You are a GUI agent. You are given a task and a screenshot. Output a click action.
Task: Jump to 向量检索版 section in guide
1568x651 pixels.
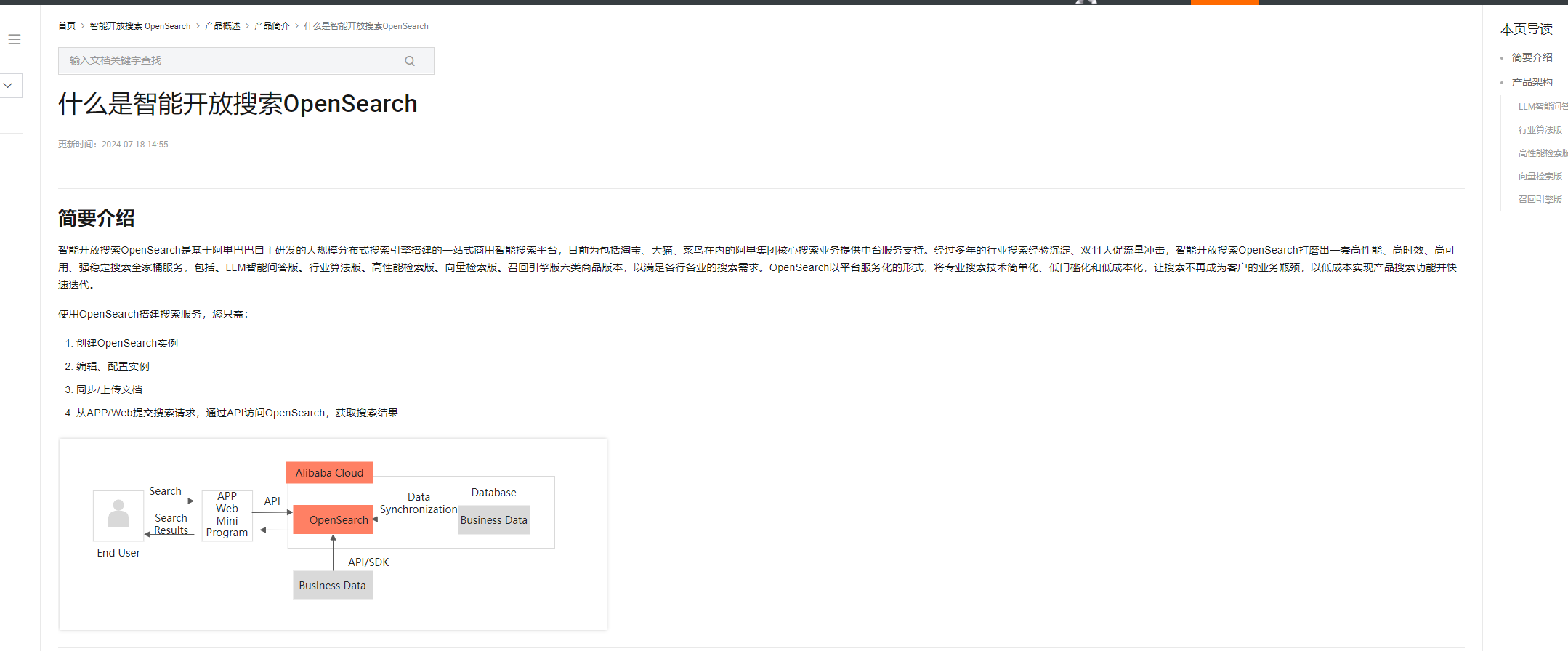point(1540,177)
